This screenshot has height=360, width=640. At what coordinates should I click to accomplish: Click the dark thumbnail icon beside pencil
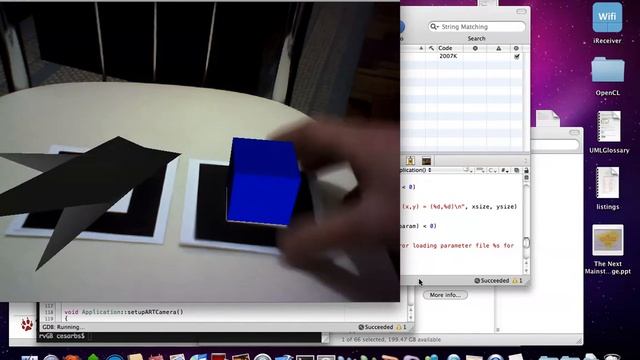[426, 160]
